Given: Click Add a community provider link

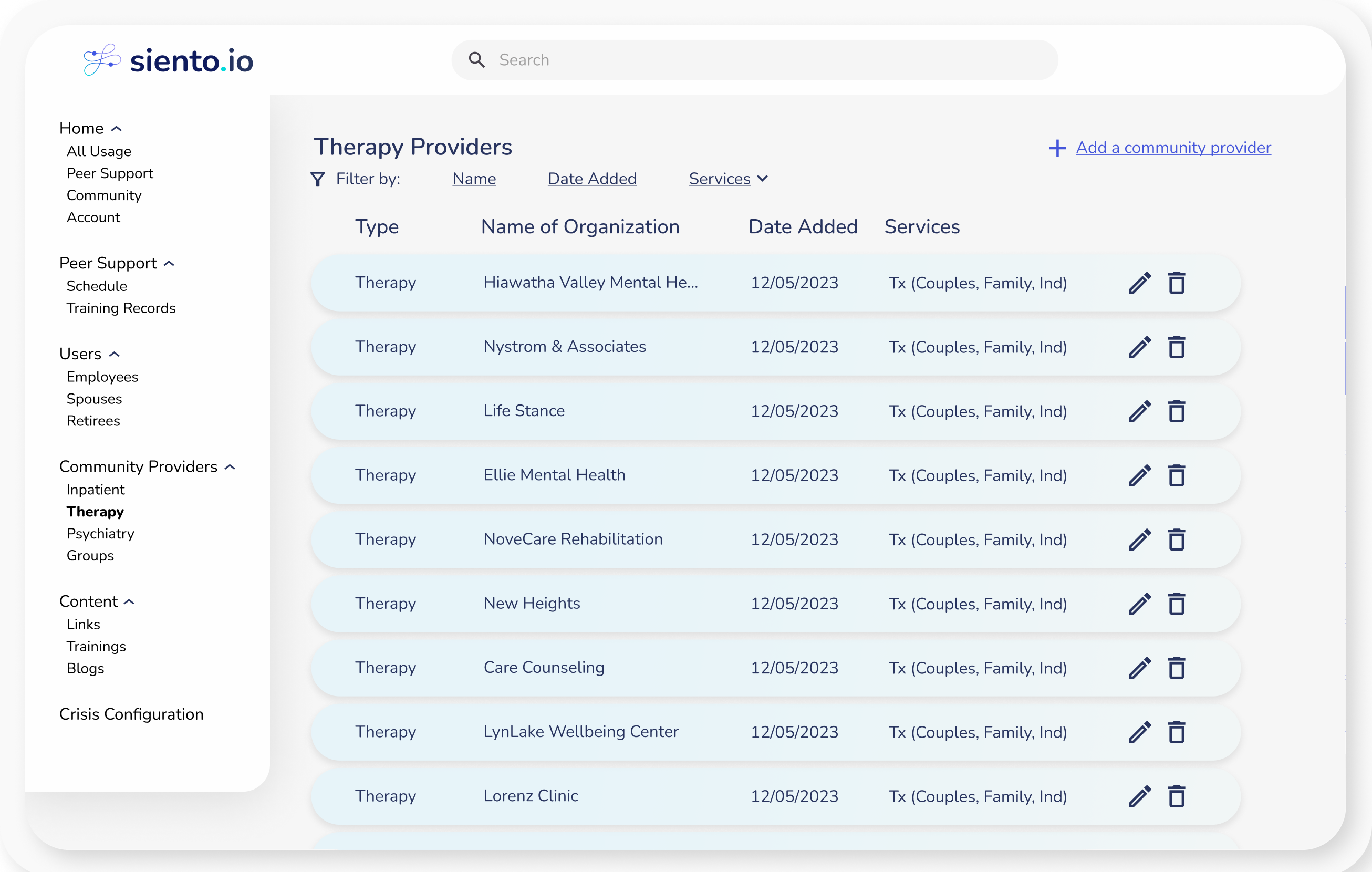Looking at the screenshot, I should pyautogui.click(x=1172, y=148).
